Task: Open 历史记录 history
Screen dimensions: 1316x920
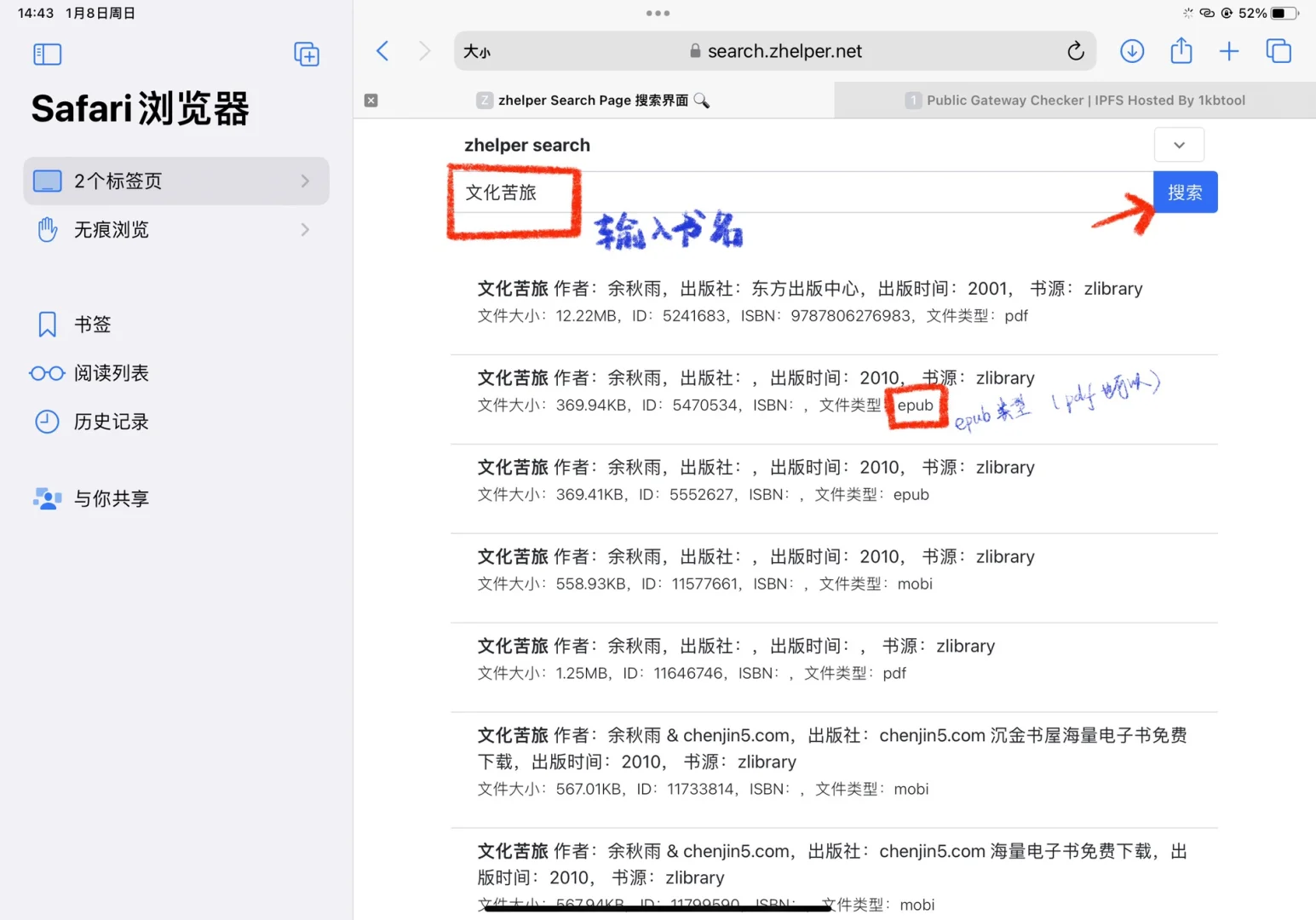Action: pyautogui.click(x=176, y=422)
